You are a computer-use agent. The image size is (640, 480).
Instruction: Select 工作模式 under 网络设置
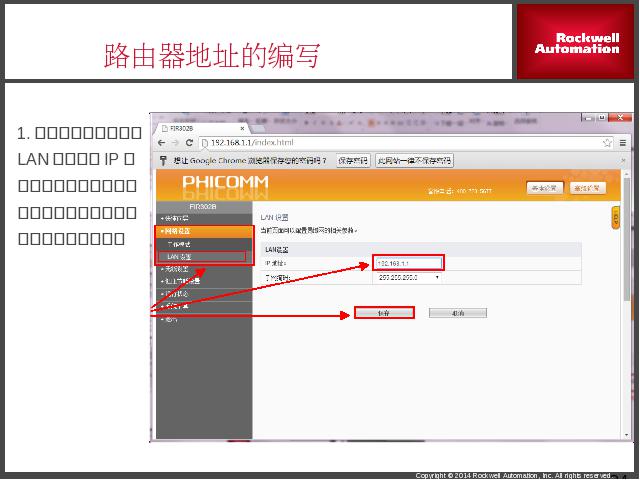point(204,244)
